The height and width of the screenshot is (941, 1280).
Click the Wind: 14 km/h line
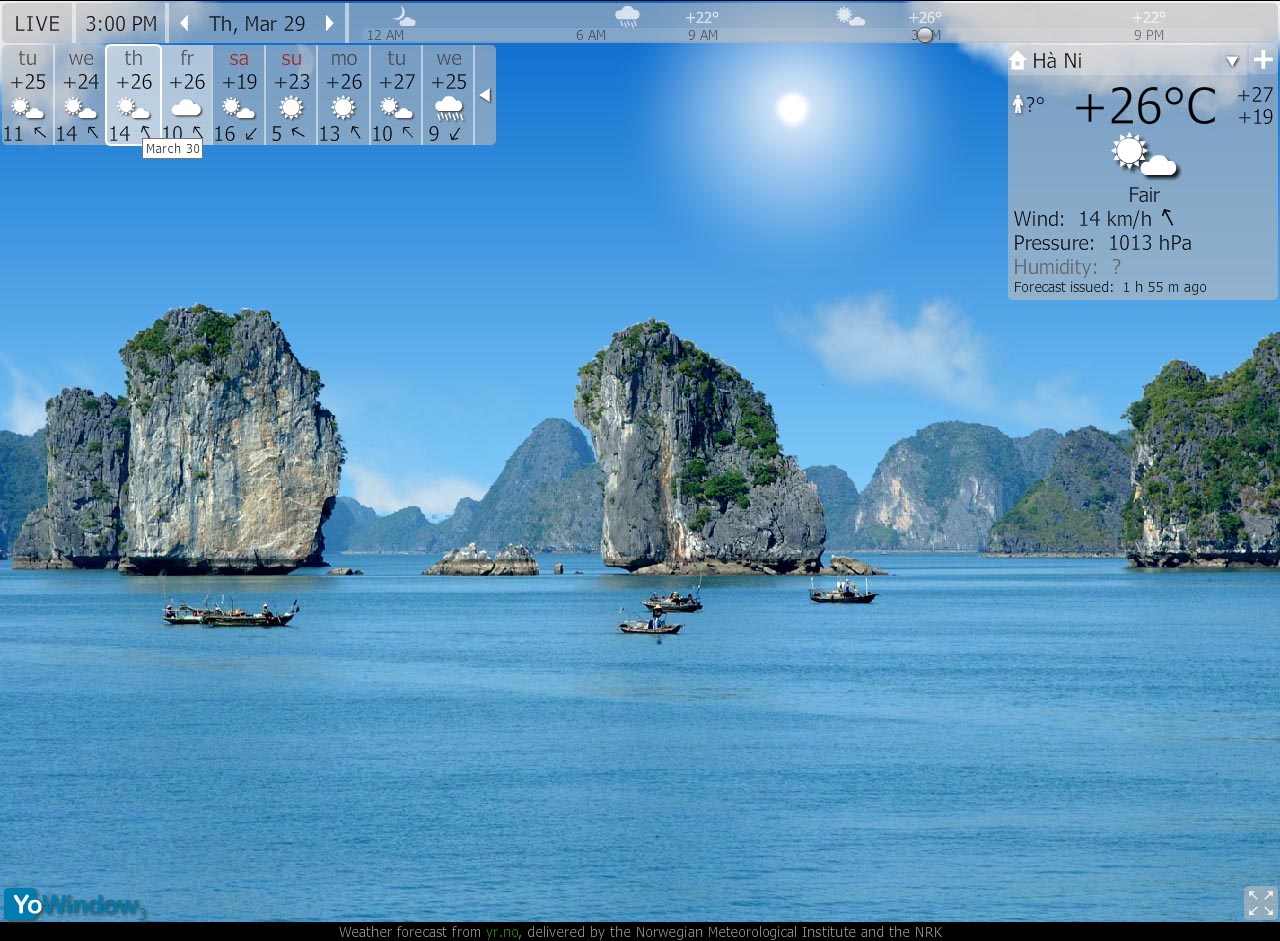pyautogui.click(x=1094, y=219)
